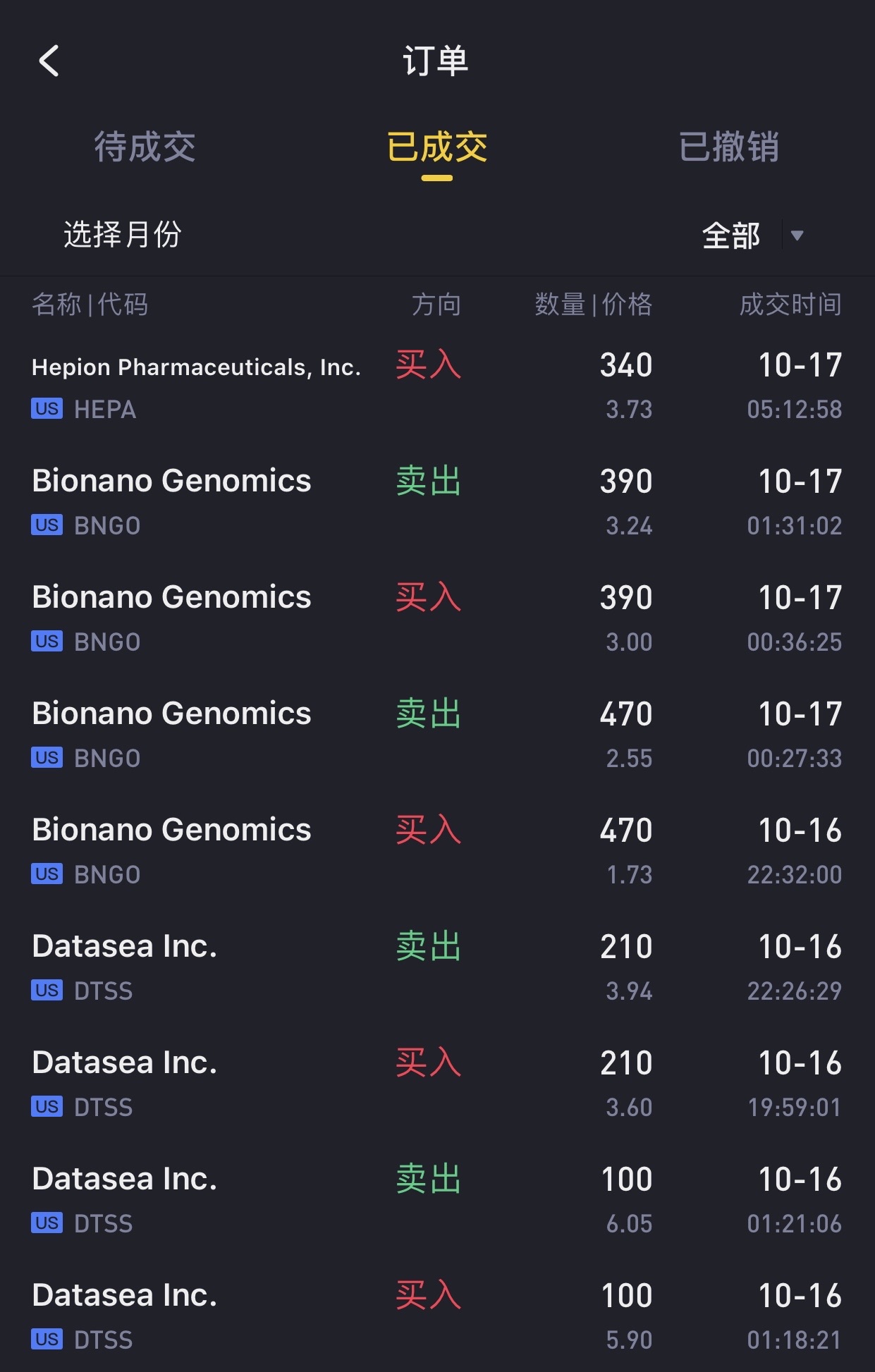Tap the US badge beside HEPA
The width and height of the screenshot is (875, 1372).
tap(47, 409)
